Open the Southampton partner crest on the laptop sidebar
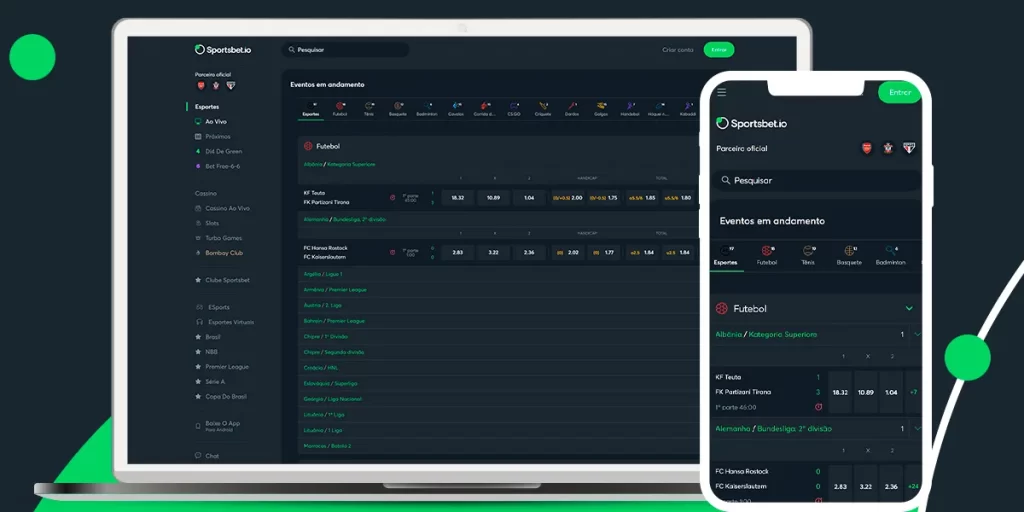 point(216,86)
